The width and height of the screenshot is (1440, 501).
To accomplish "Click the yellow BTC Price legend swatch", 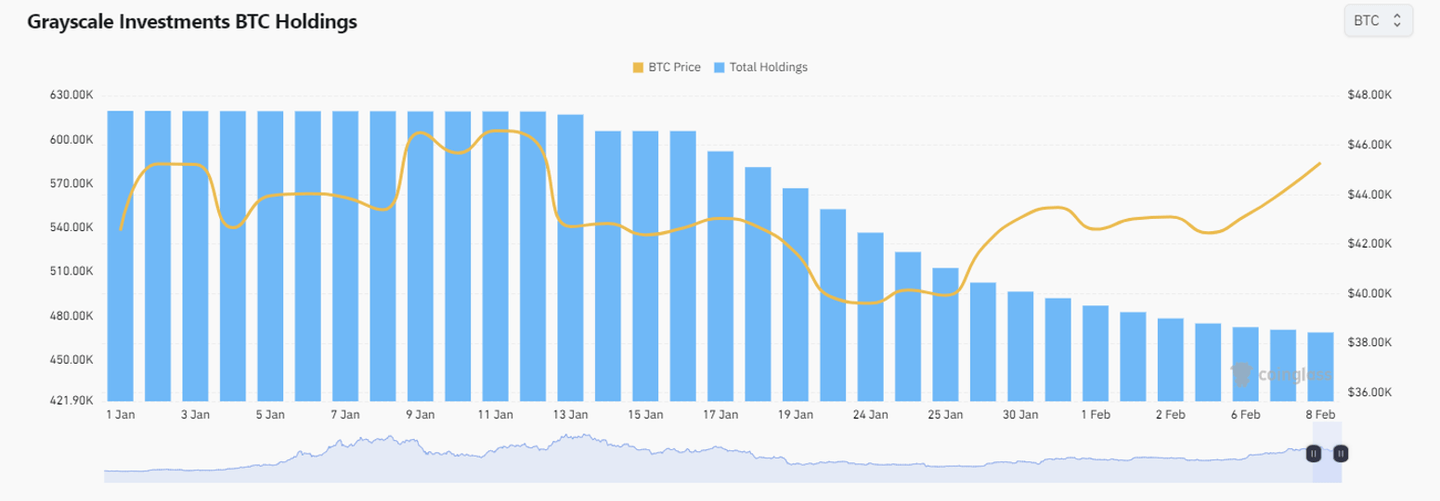I will (638, 67).
